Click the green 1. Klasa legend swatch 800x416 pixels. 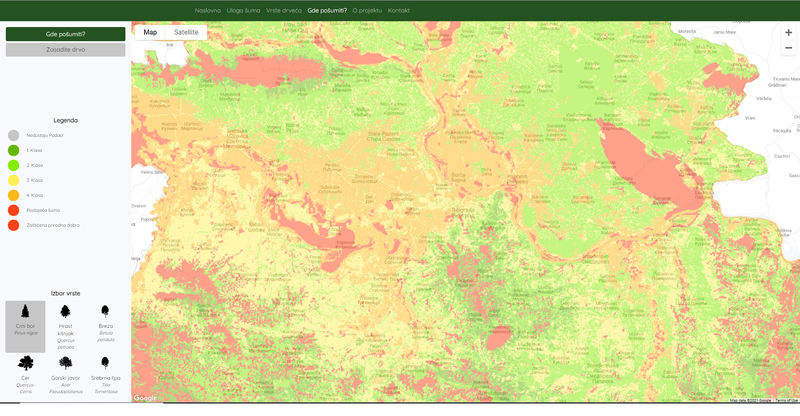pos(13,150)
